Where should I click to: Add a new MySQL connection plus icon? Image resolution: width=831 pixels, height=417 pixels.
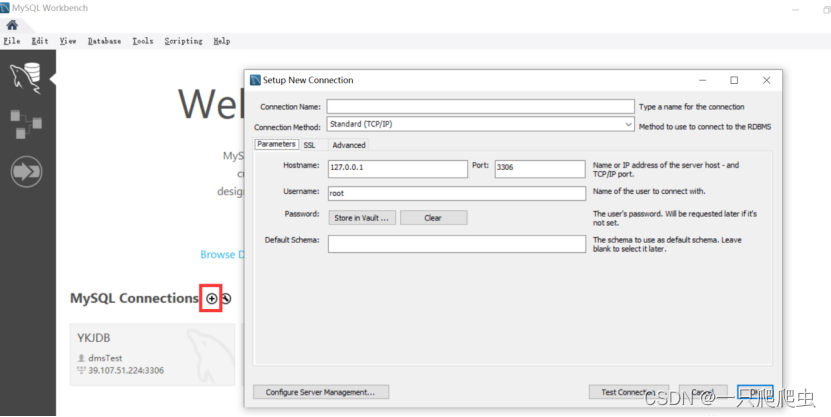[211, 298]
